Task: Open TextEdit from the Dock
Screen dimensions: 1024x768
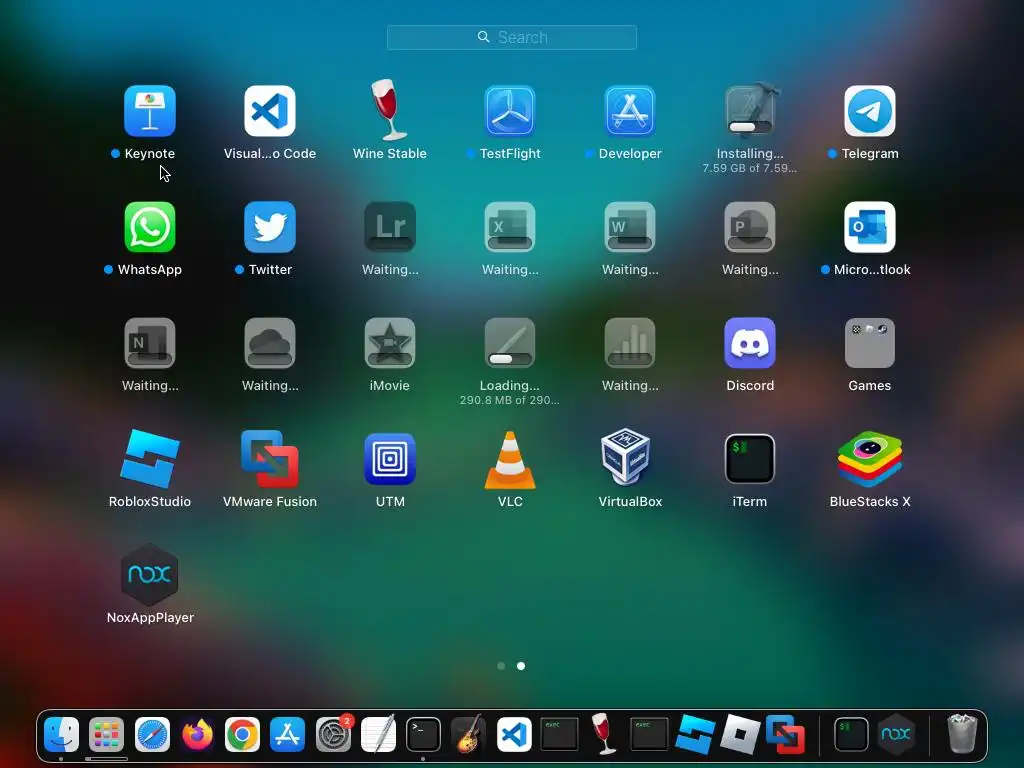Action: pyautogui.click(x=378, y=735)
